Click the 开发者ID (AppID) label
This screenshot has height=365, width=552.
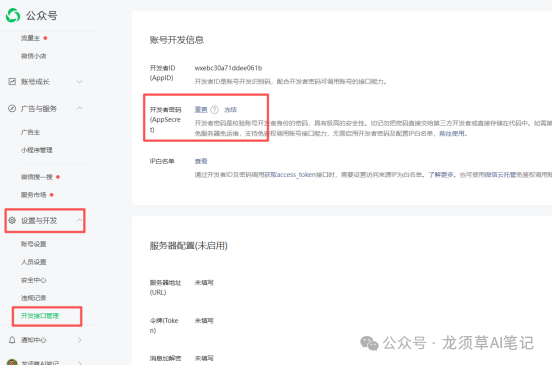tap(163, 73)
